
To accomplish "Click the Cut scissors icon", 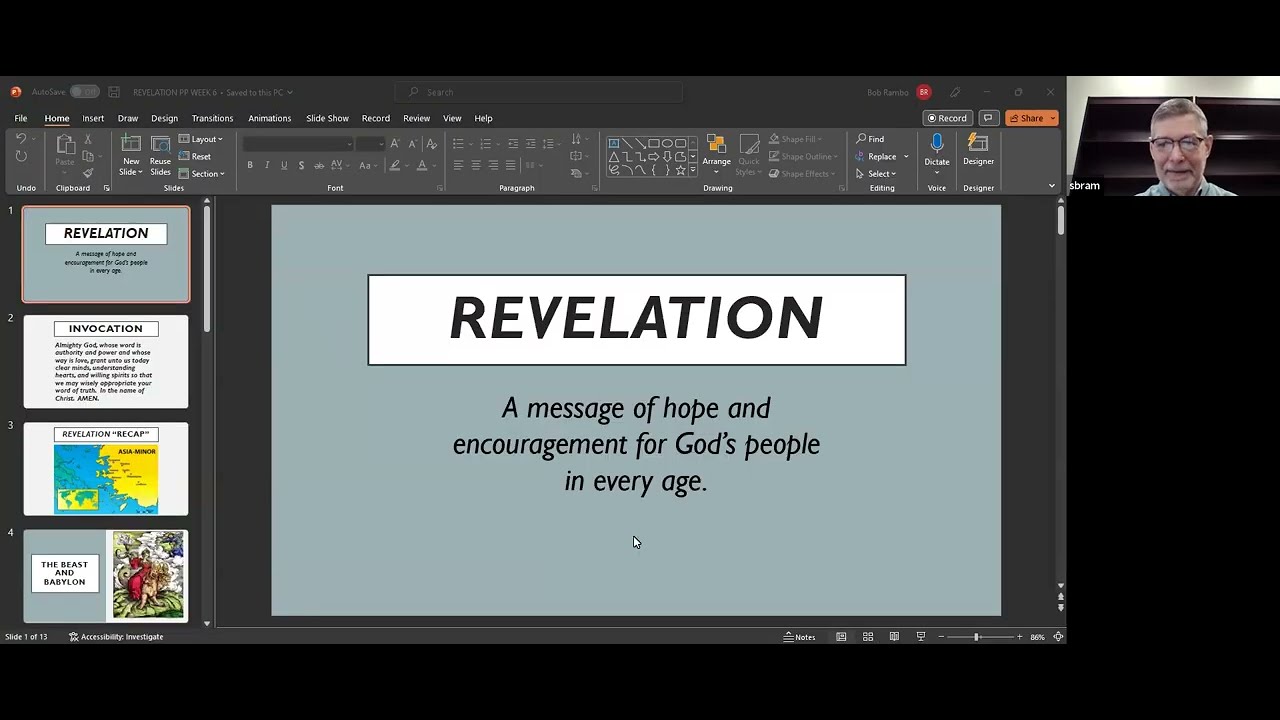I will pyautogui.click(x=88, y=139).
